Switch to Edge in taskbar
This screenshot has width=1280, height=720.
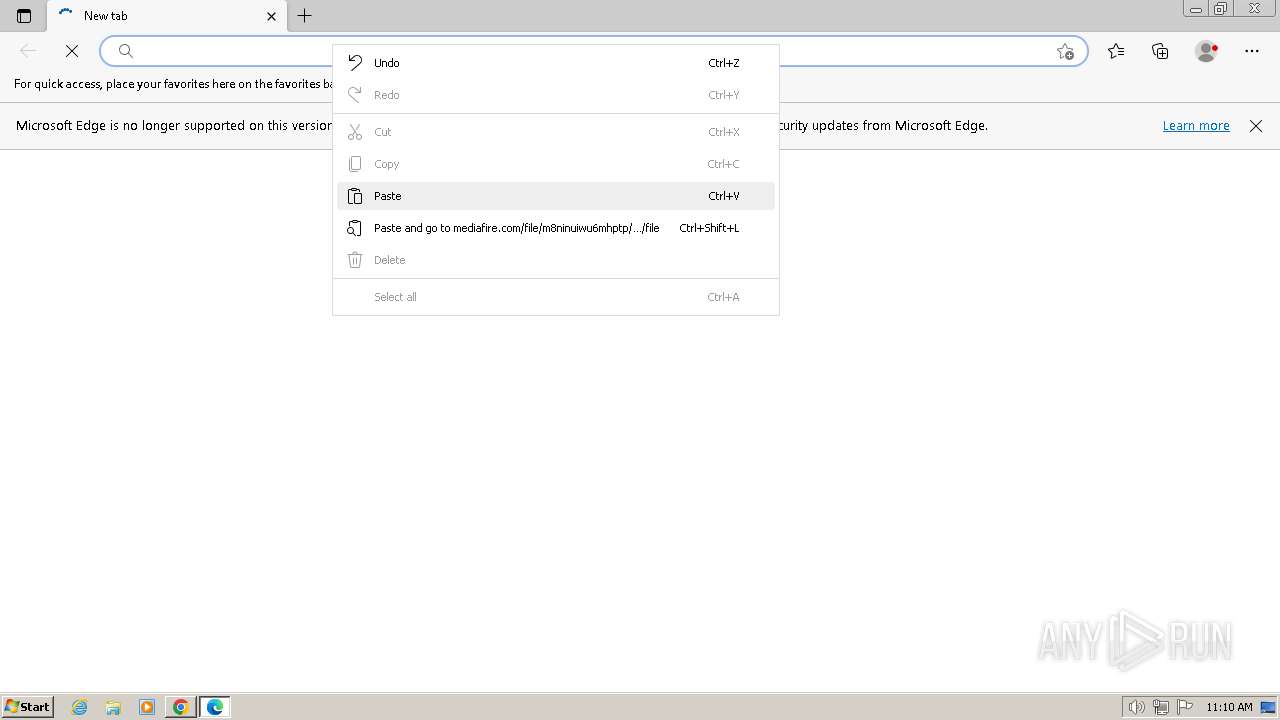215,707
